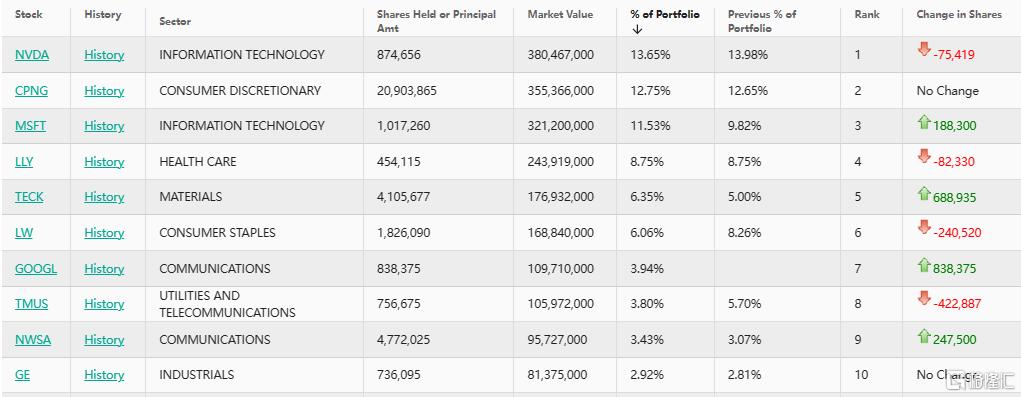Open the NVDA stock link

pyautogui.click(x=32, y=55)
